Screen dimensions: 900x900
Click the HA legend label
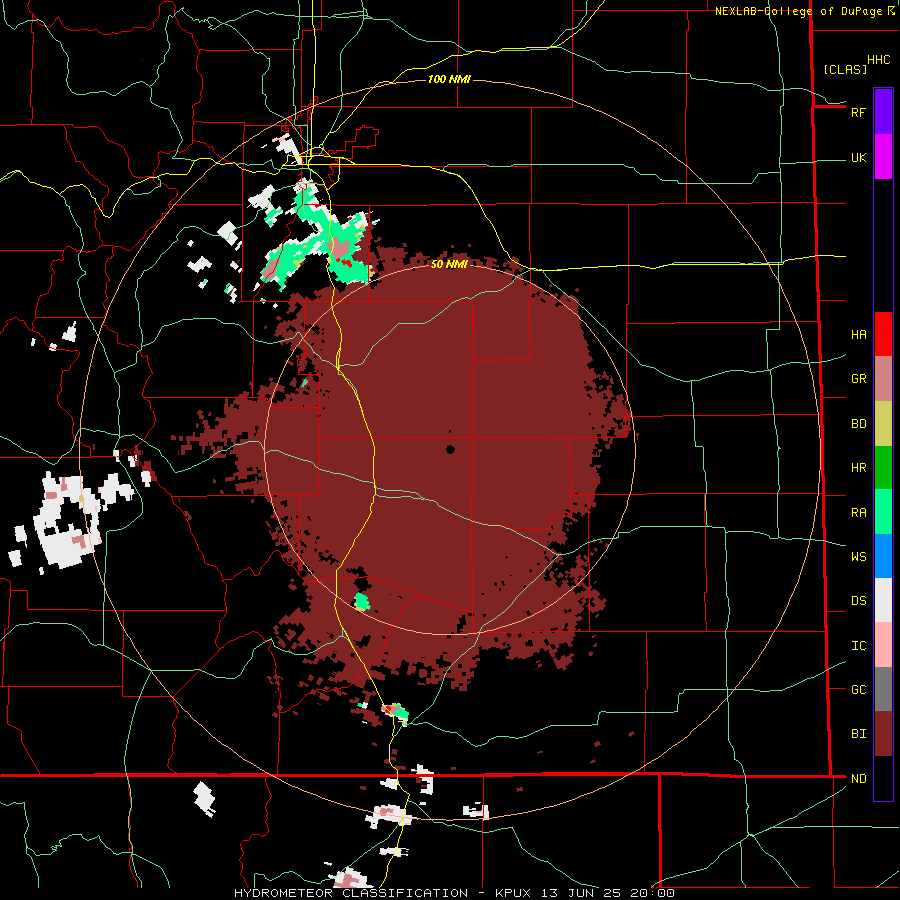[x=858, y=335]
